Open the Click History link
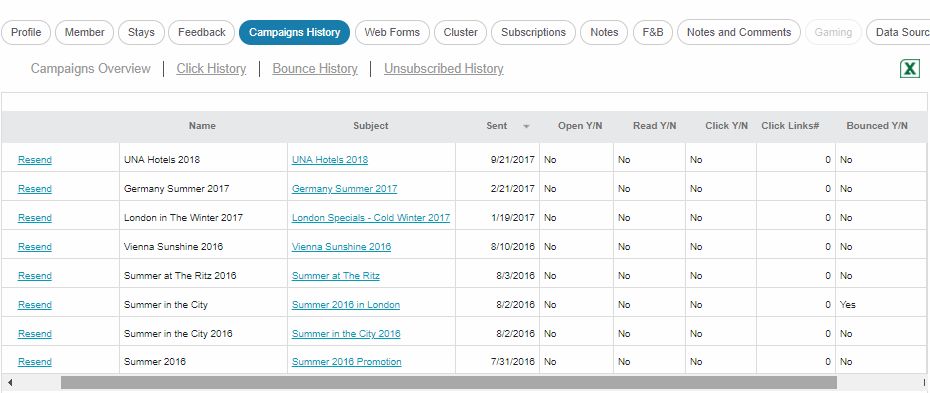Viewport: 930px width, 393px height. [211, 69]
